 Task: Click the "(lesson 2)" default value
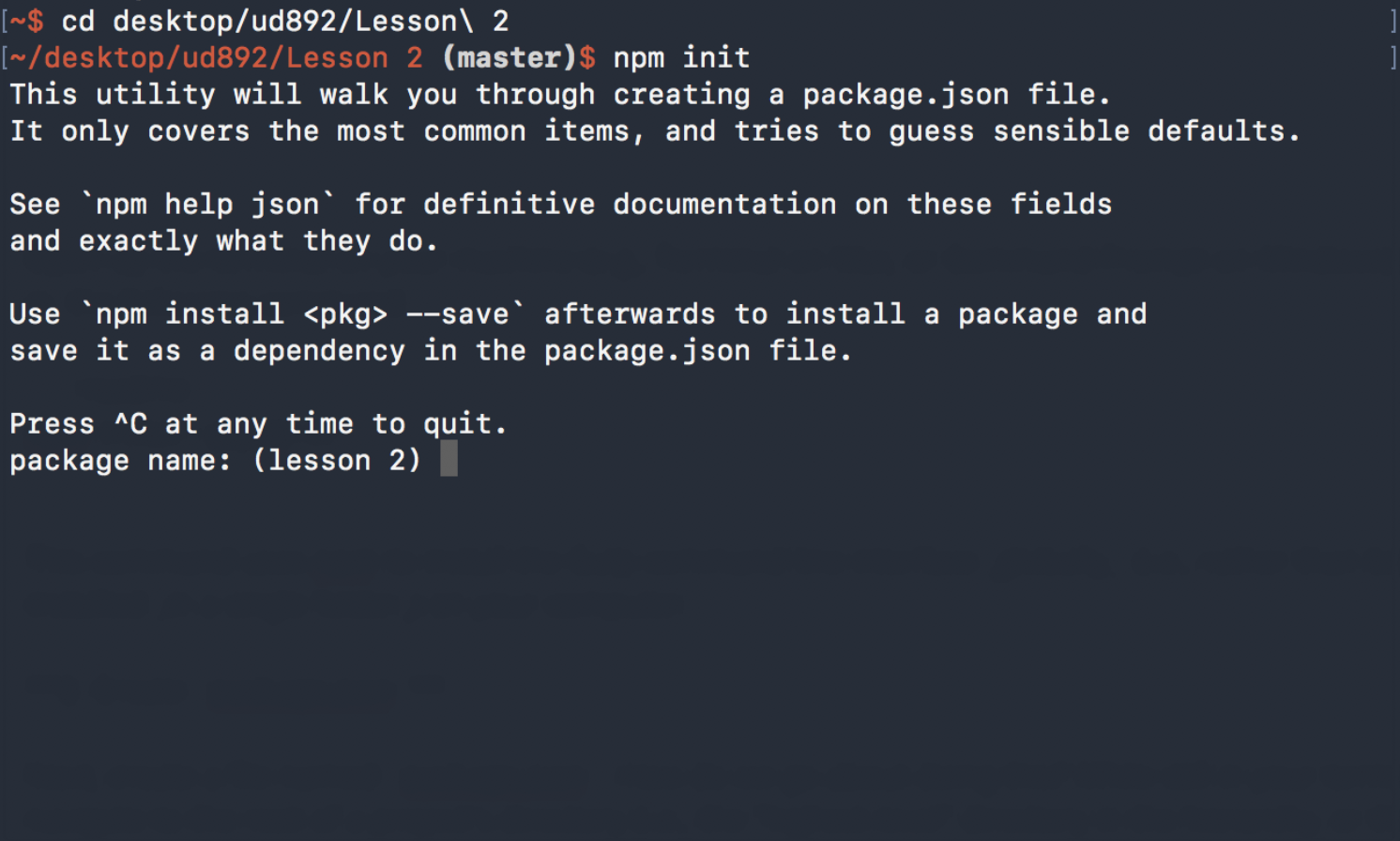tap(336, 460)
